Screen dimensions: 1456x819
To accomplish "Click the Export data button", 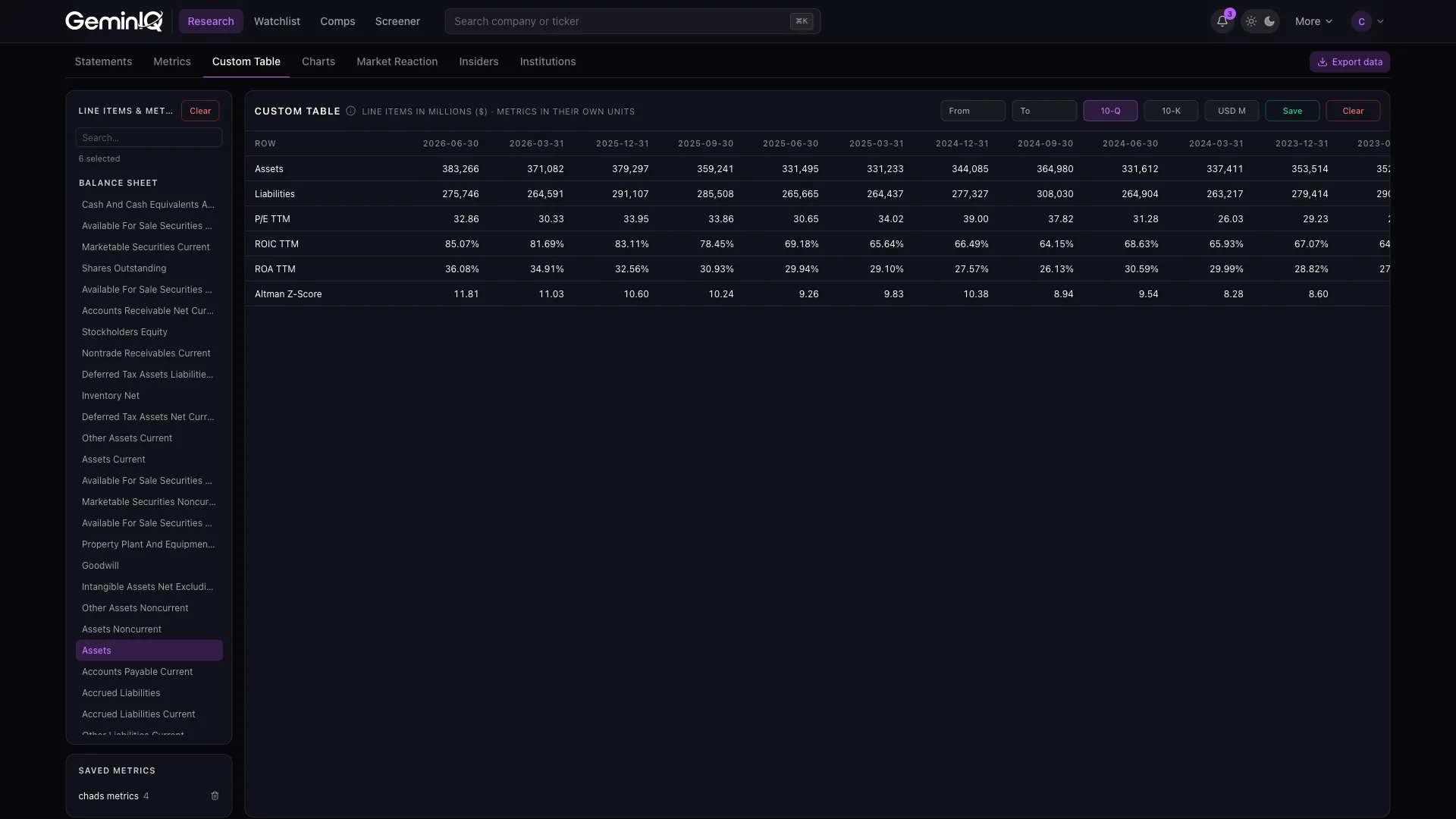I will [x=1350, y=61].
